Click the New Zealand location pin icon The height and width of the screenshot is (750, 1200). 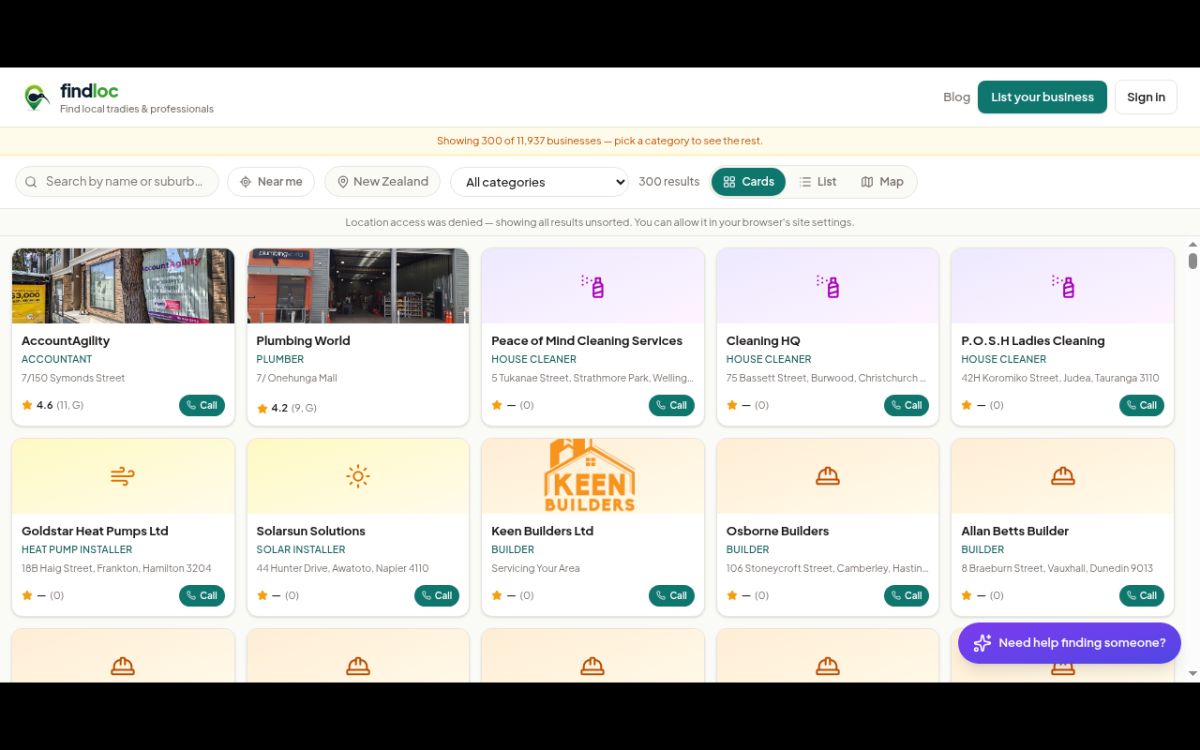[x=343, y=182]
